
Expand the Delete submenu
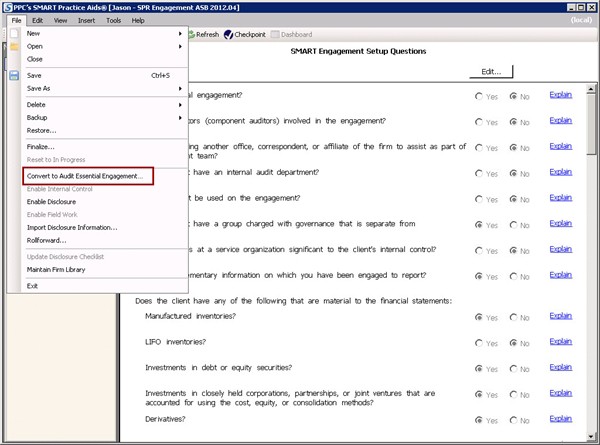pyautogui.click(x=180, y=104)
